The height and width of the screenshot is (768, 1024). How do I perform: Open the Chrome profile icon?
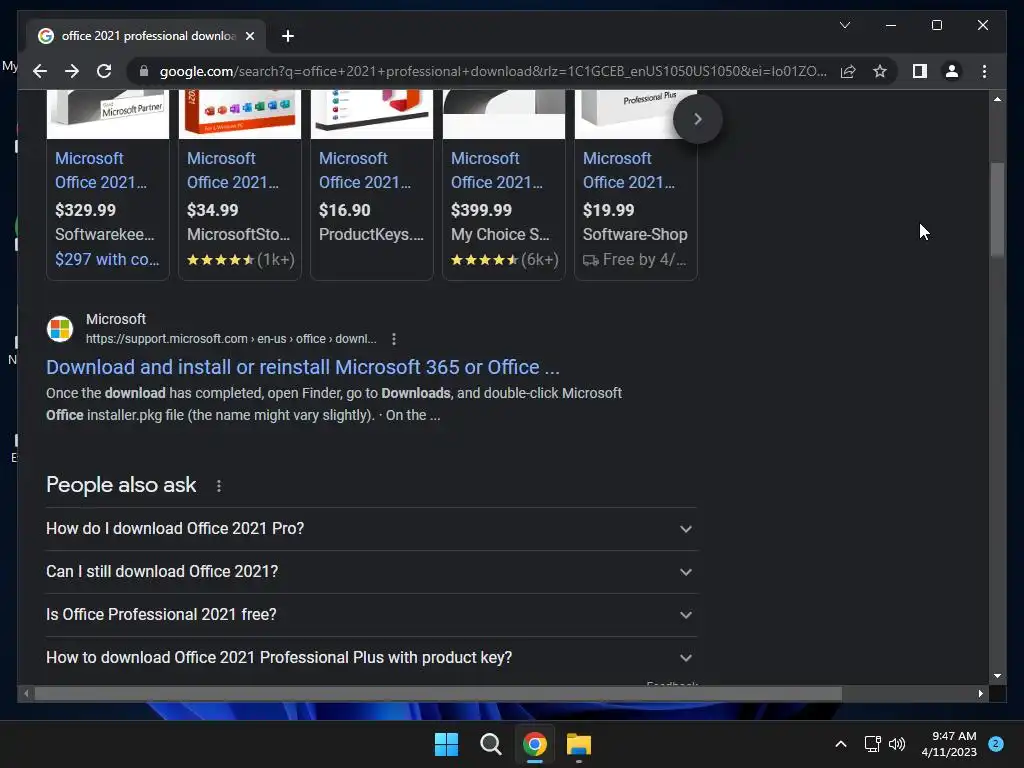click(x=952, y=71)
